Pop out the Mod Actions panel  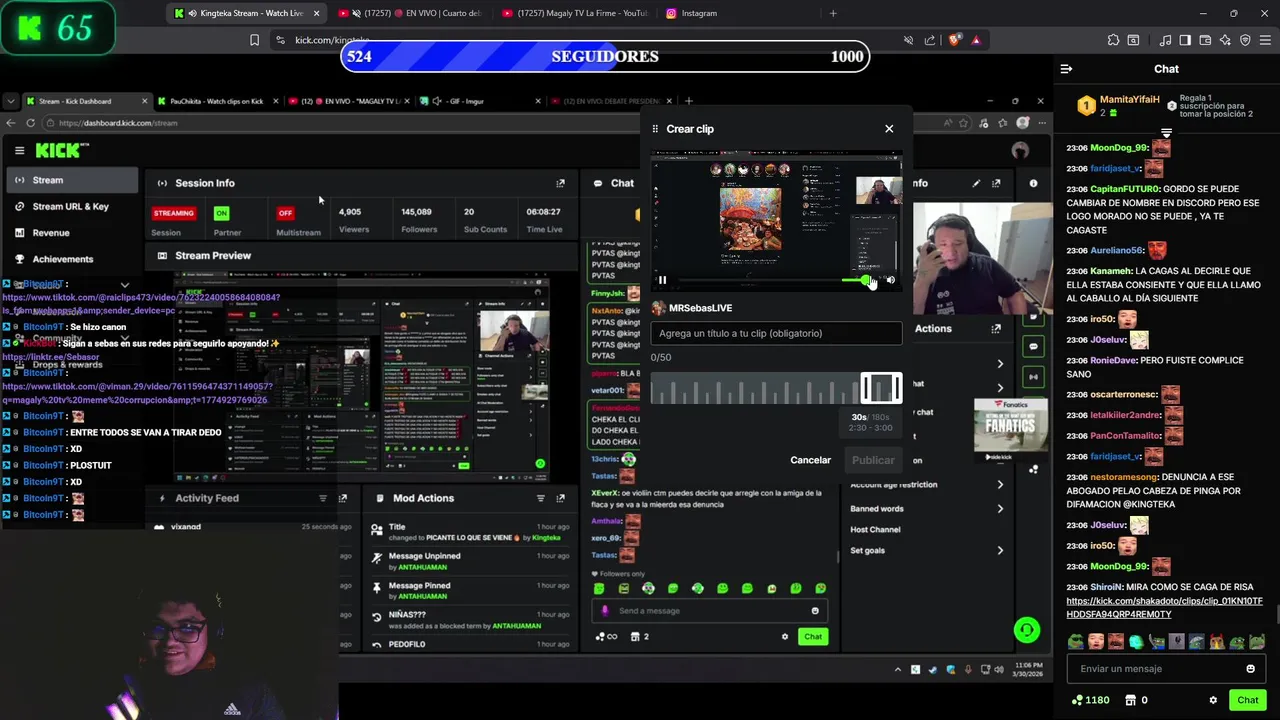tap(560, 498)
